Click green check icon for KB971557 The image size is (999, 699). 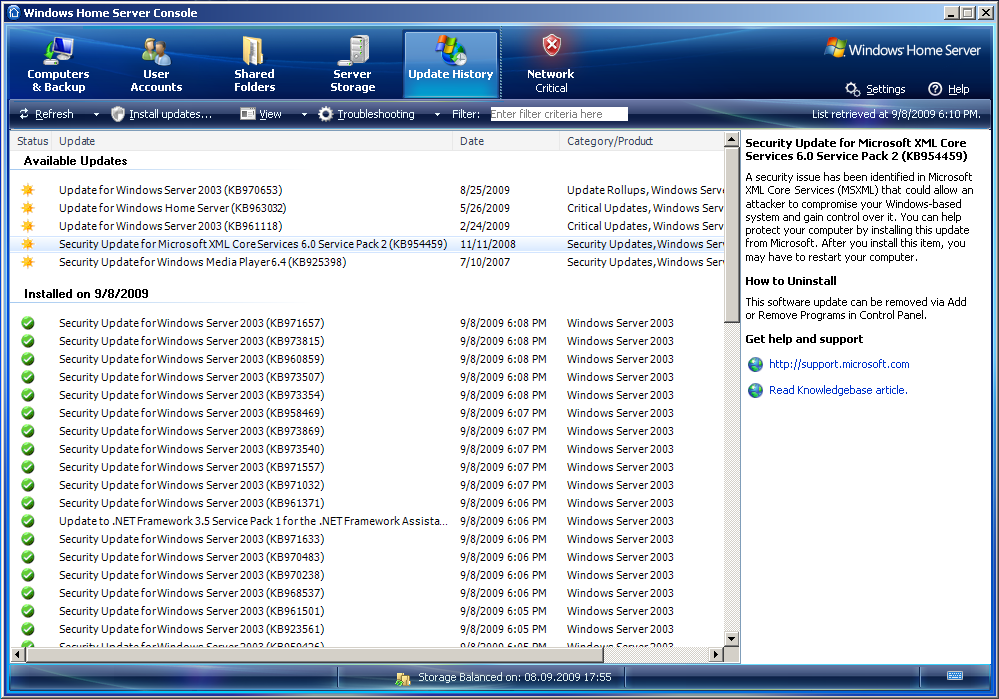coord(27,467)
